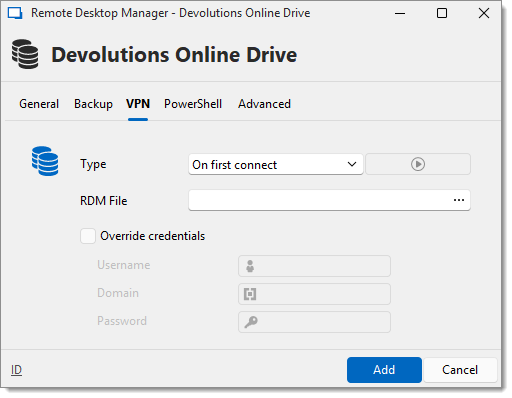Open the General tab
The image size is (512, 398).
click(x=39, y=104)
